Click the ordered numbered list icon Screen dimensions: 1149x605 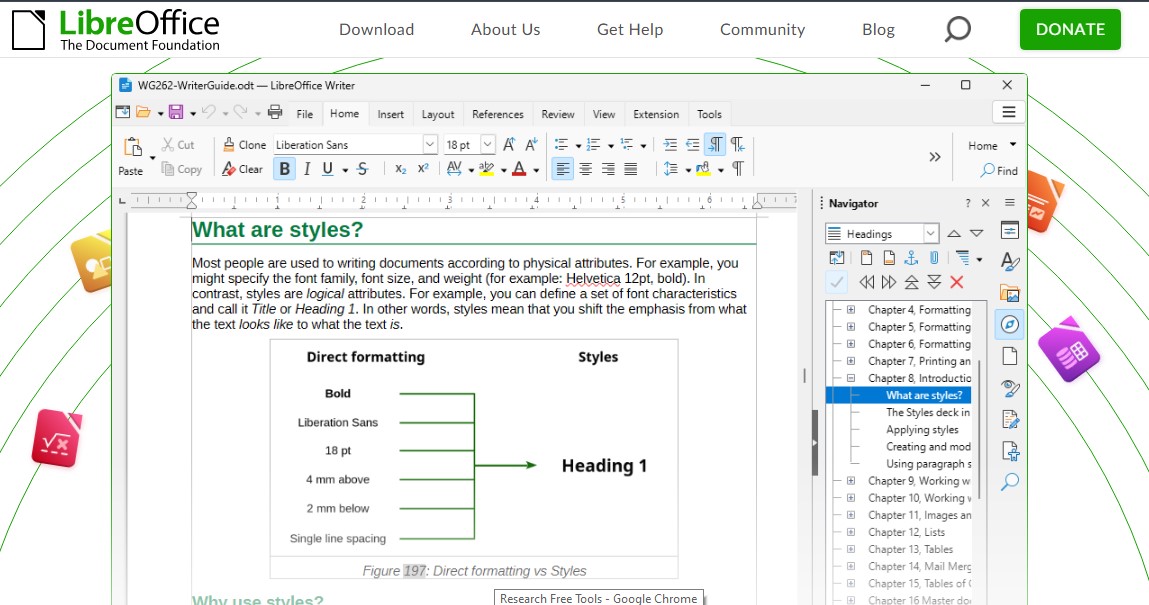[x=594, y=145]
